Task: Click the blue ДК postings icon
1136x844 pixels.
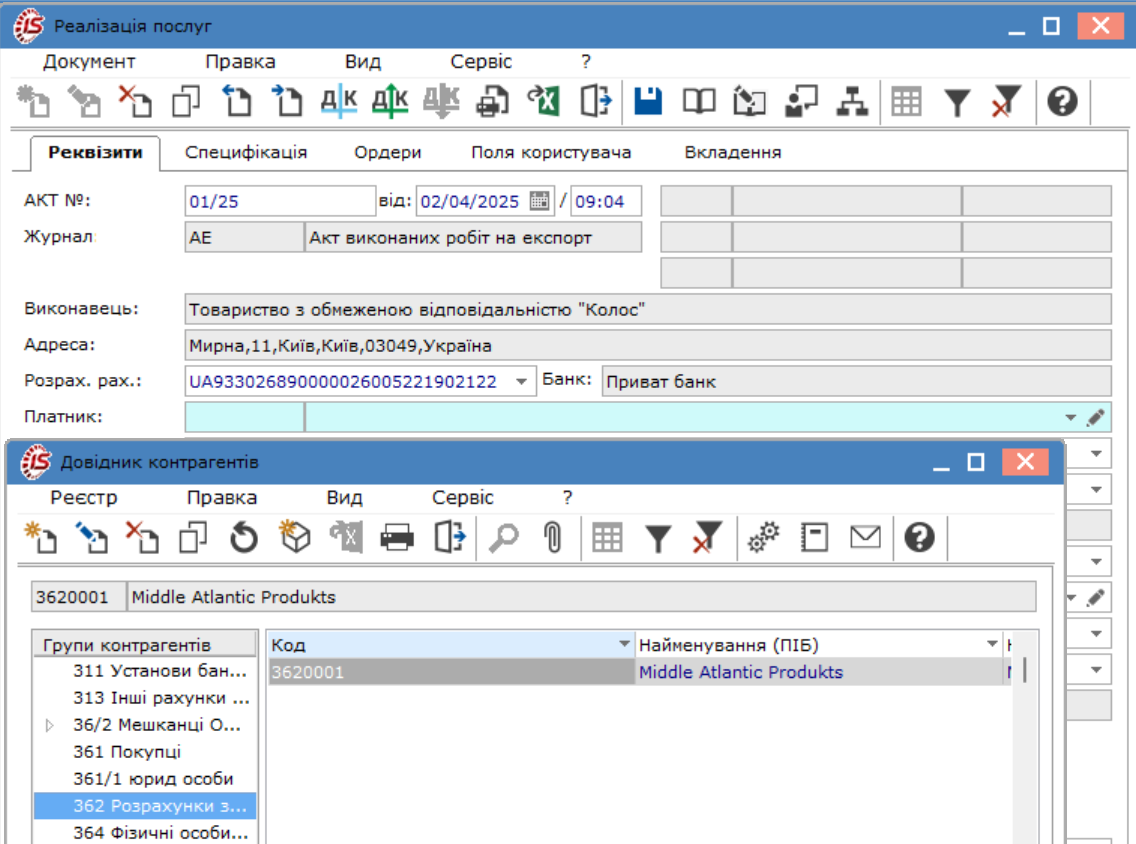Action: click(339, 101)
